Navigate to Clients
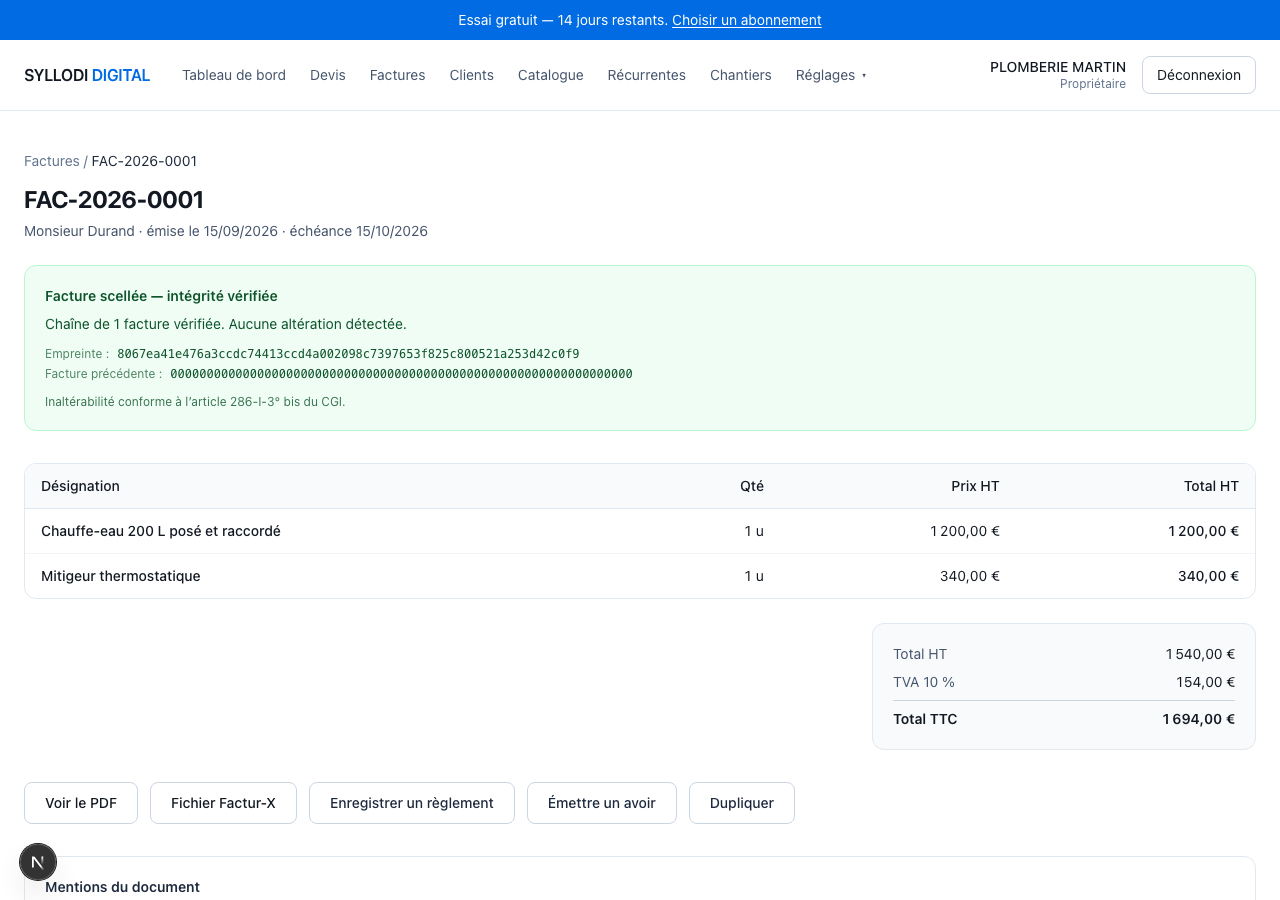 (471, 75)
